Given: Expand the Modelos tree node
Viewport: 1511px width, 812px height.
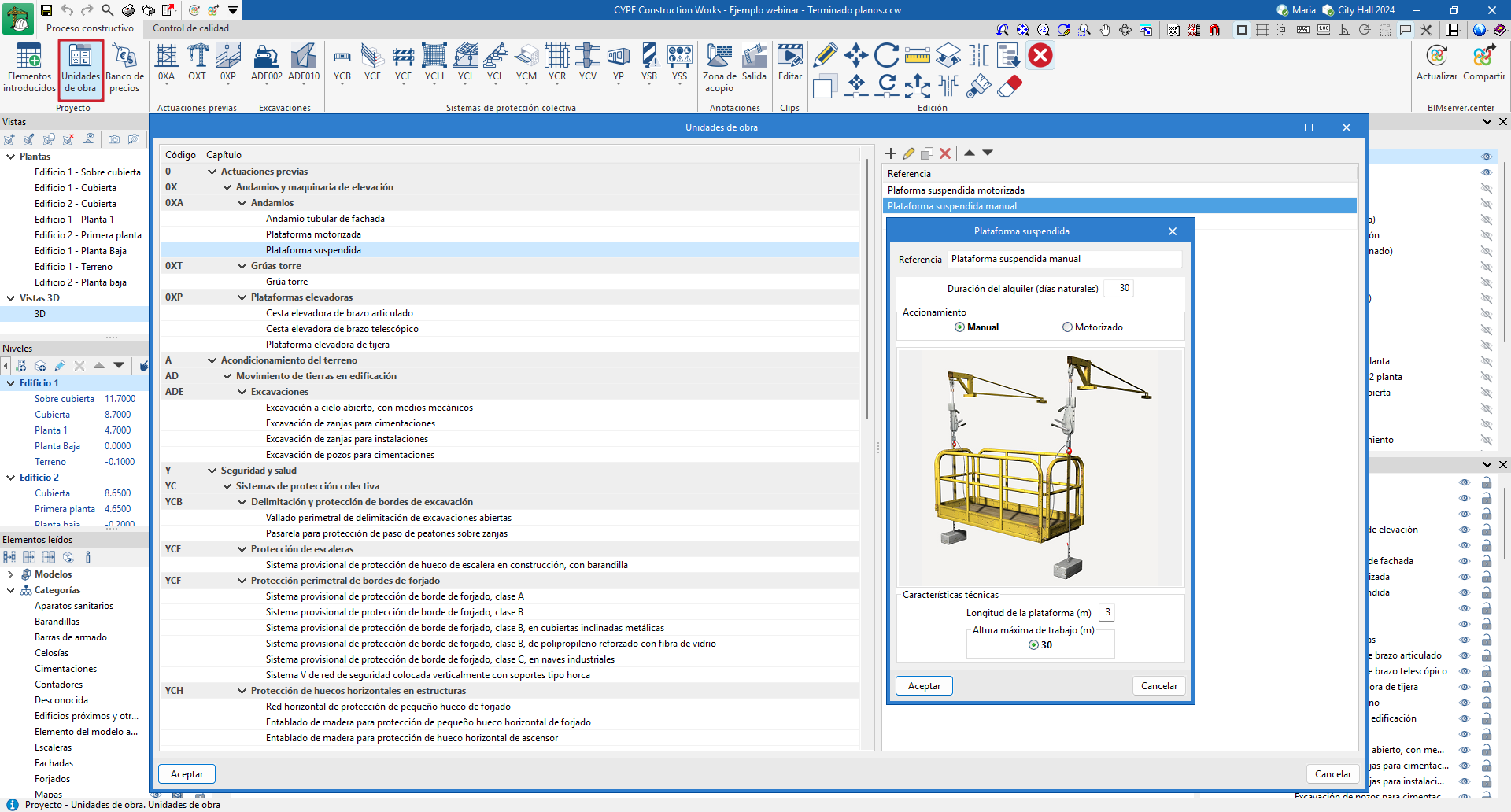Looking at the screenshot, I should (11, 574).
